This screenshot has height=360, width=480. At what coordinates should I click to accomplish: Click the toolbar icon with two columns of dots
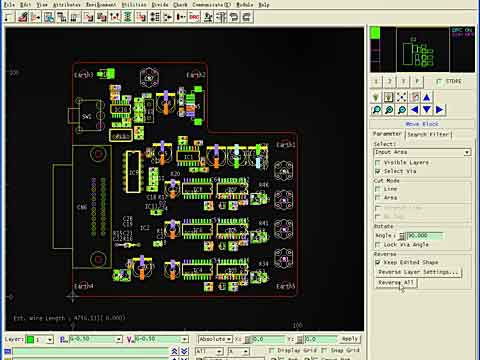[x=154, y=17]
